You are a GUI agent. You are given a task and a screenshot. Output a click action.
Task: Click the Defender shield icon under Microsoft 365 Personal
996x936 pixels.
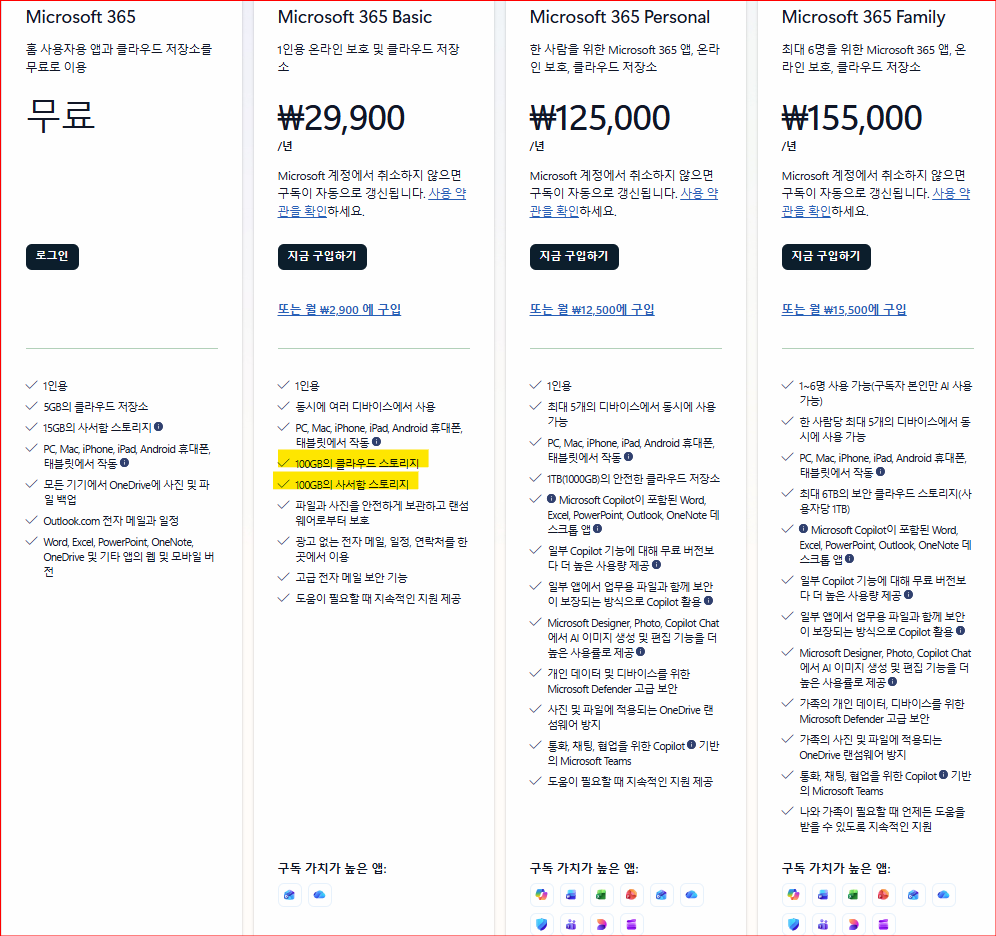point(541,924)
